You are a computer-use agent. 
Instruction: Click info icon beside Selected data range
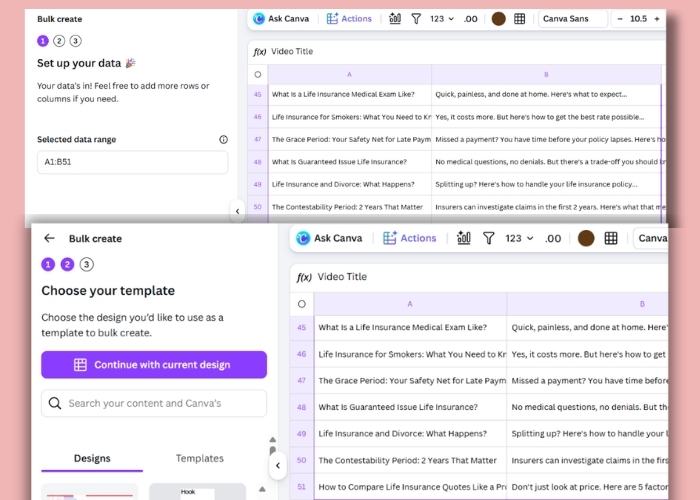[x=223, y=140]
